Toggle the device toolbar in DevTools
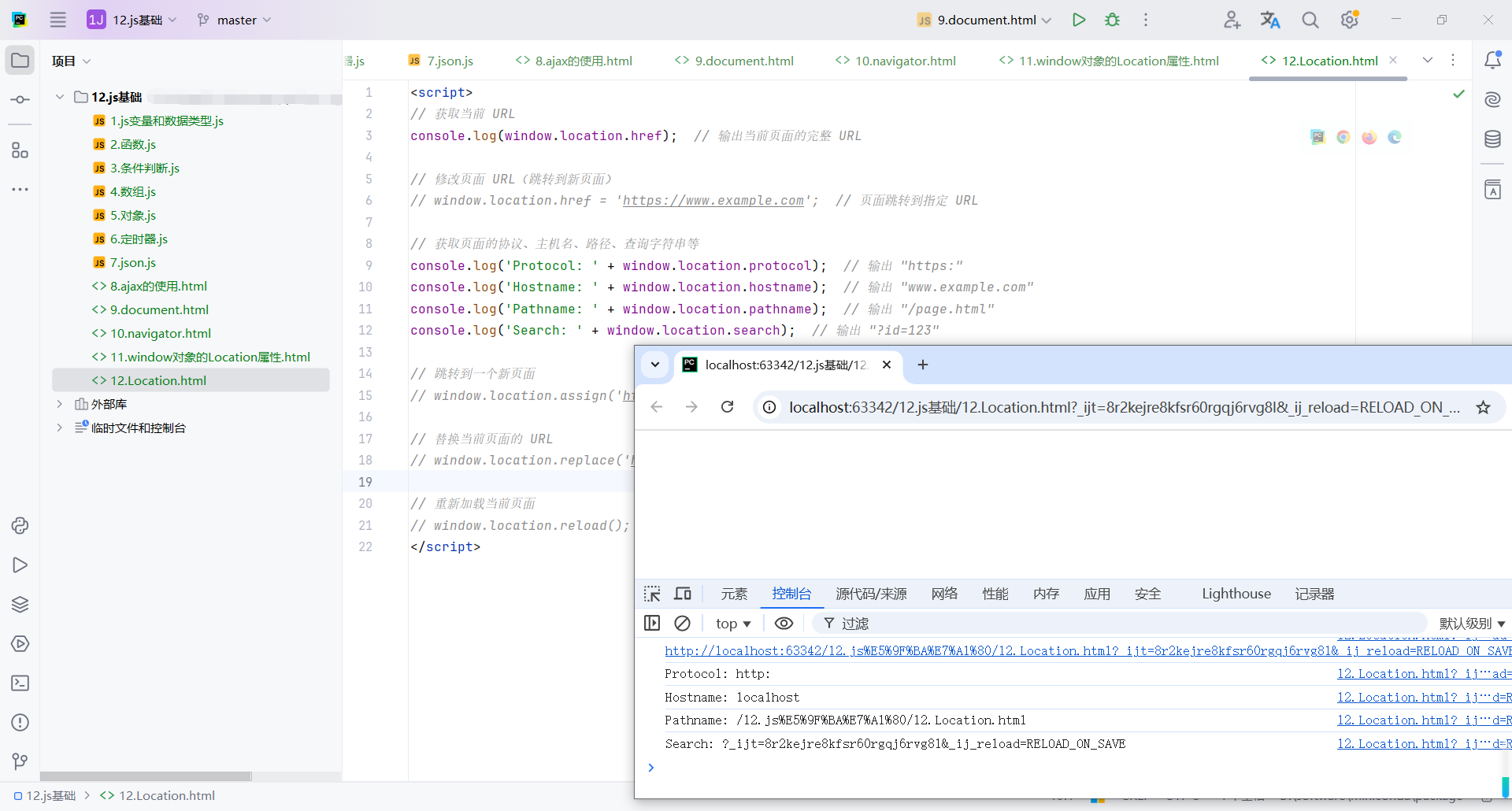The width and height of the screenshot is (1512, 811). pyautogui.click(x=683, y=594)
